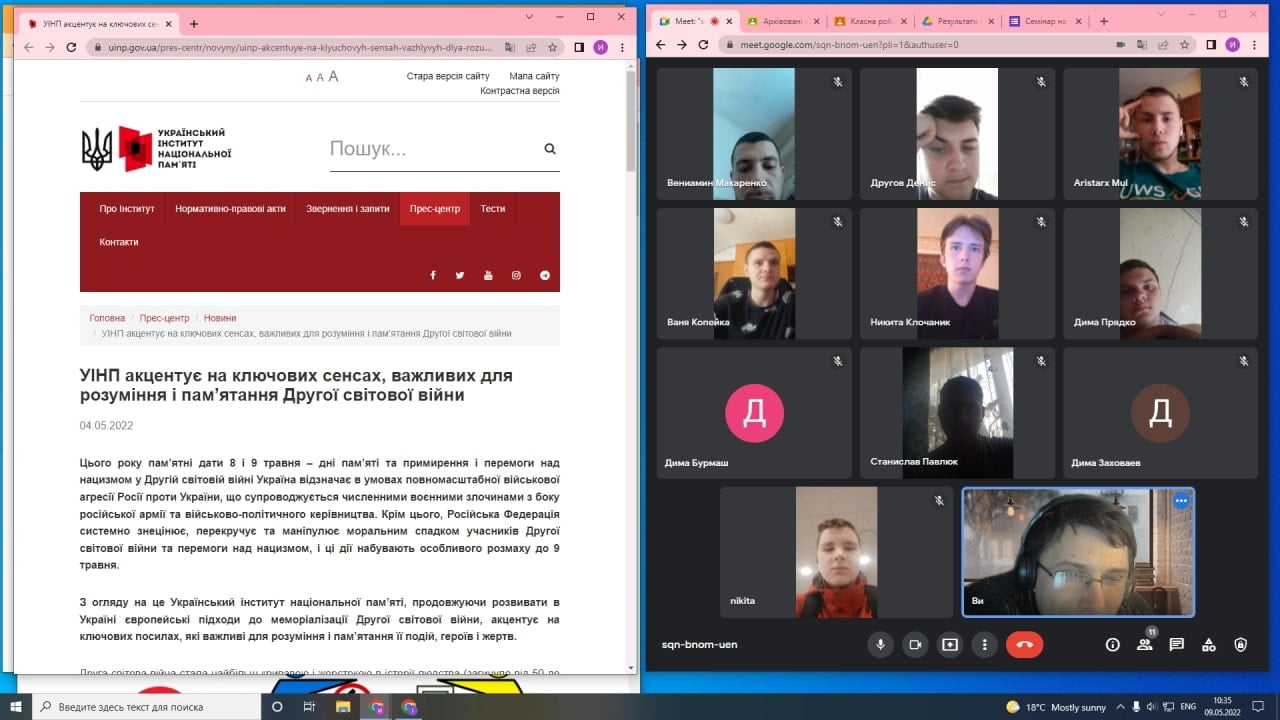Viewport: 1280px width, 720px height.
Task: Switch to the Архівовані Classroom tab
Action: (x=783, y=21)
